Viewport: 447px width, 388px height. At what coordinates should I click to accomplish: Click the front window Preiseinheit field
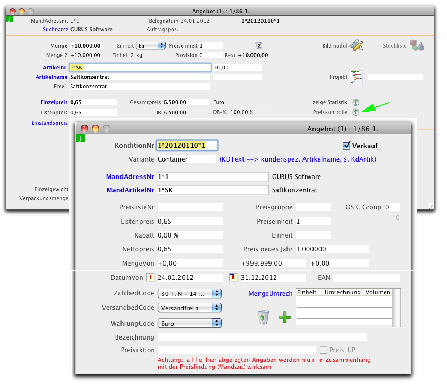[313, 221]
